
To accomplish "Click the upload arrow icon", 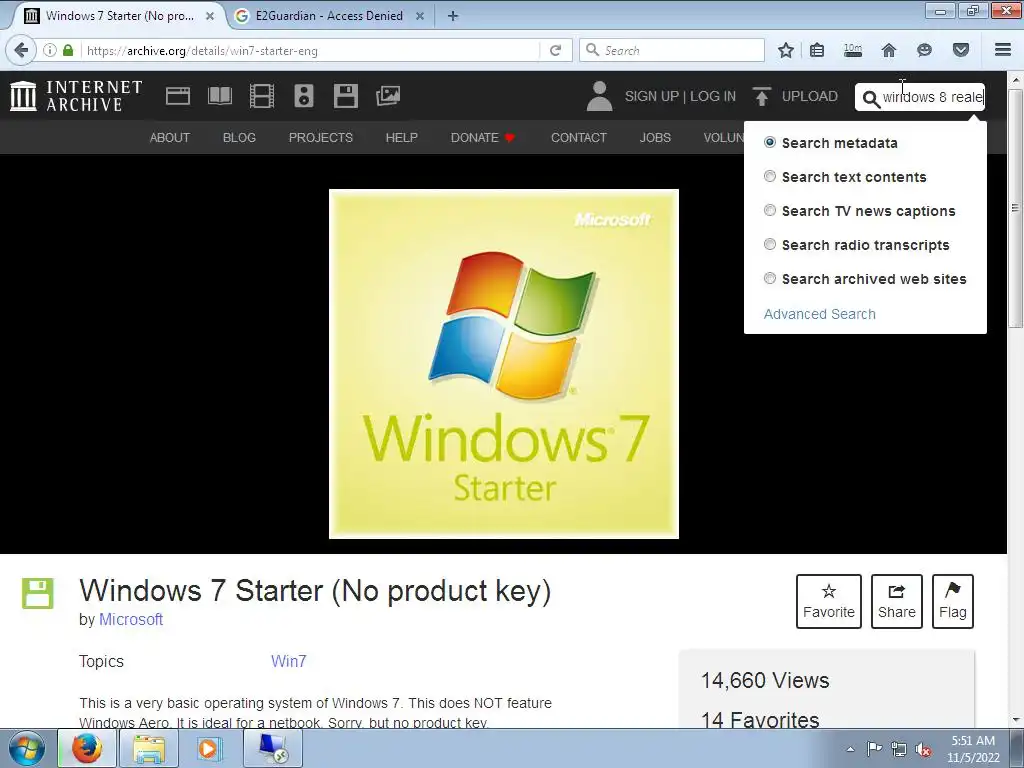I will point(761,96).
